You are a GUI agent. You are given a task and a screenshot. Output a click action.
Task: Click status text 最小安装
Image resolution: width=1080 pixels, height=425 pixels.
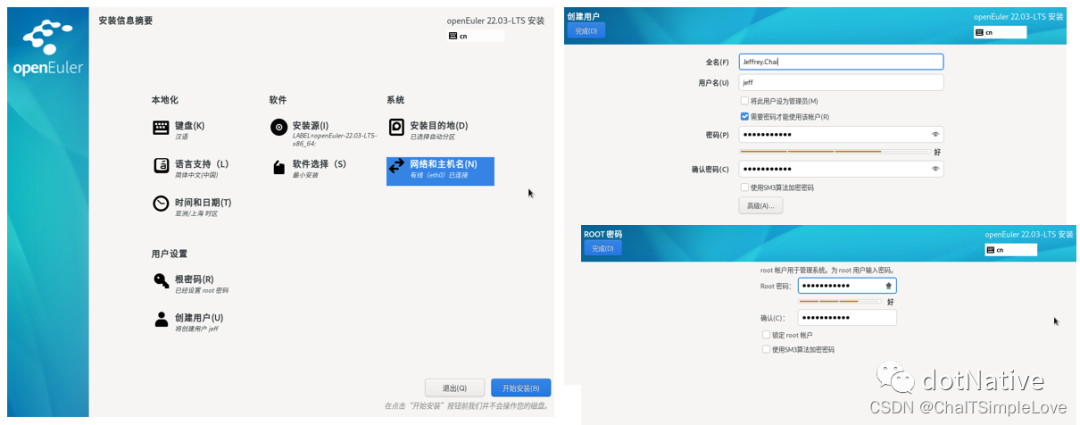(x=304, y=175)
